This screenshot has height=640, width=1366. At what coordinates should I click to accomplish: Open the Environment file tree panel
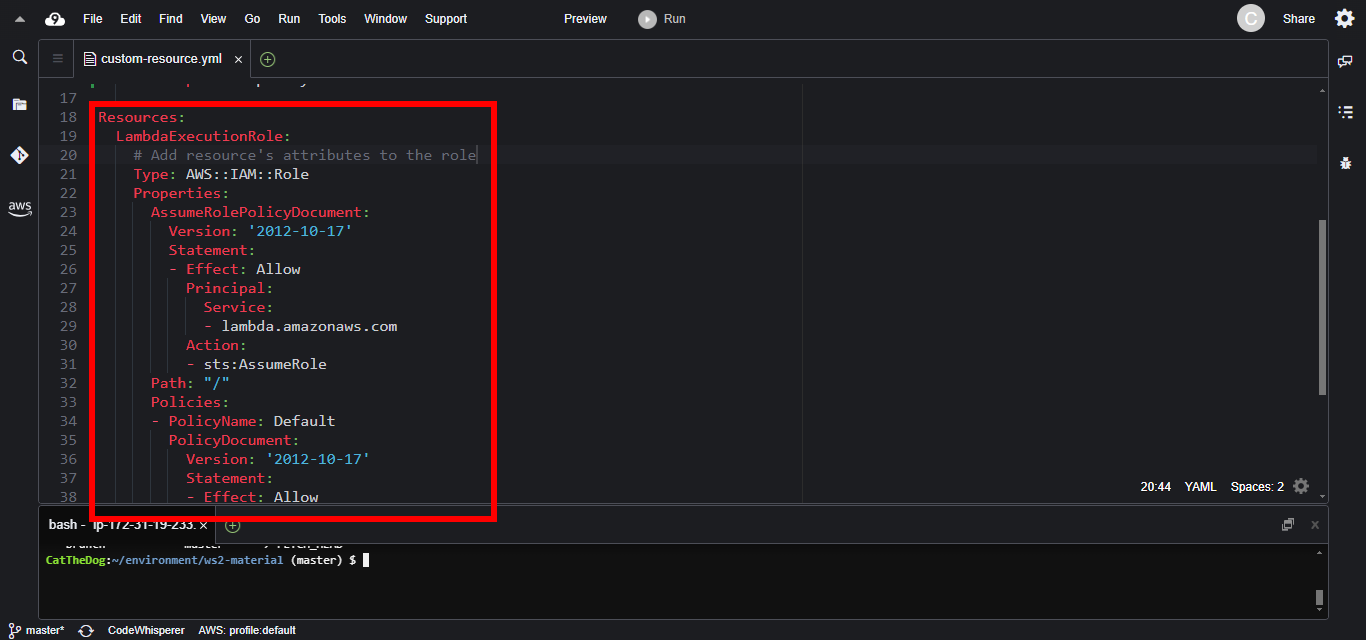point(19,104)
